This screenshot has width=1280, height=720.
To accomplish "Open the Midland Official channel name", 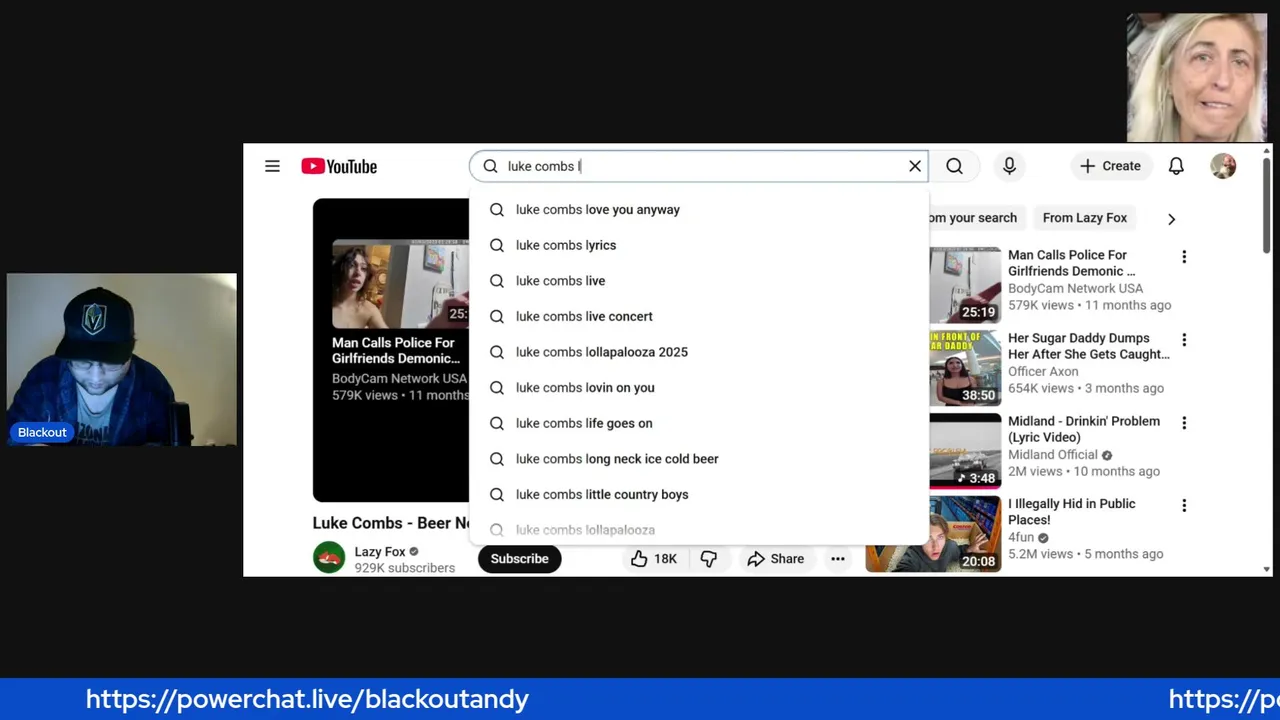I will [x=1053, y=454].
